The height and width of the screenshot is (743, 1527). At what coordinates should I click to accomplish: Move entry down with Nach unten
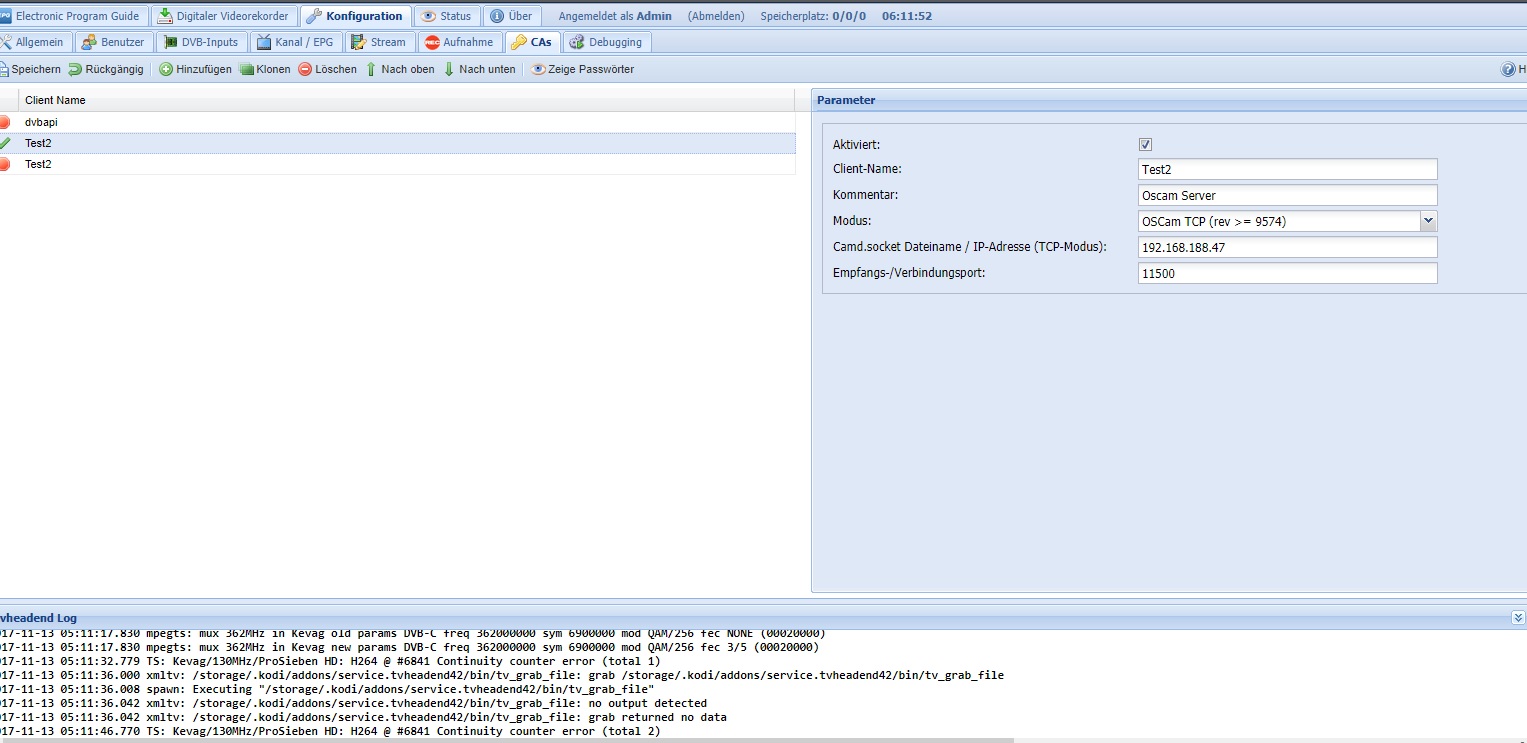479,69
